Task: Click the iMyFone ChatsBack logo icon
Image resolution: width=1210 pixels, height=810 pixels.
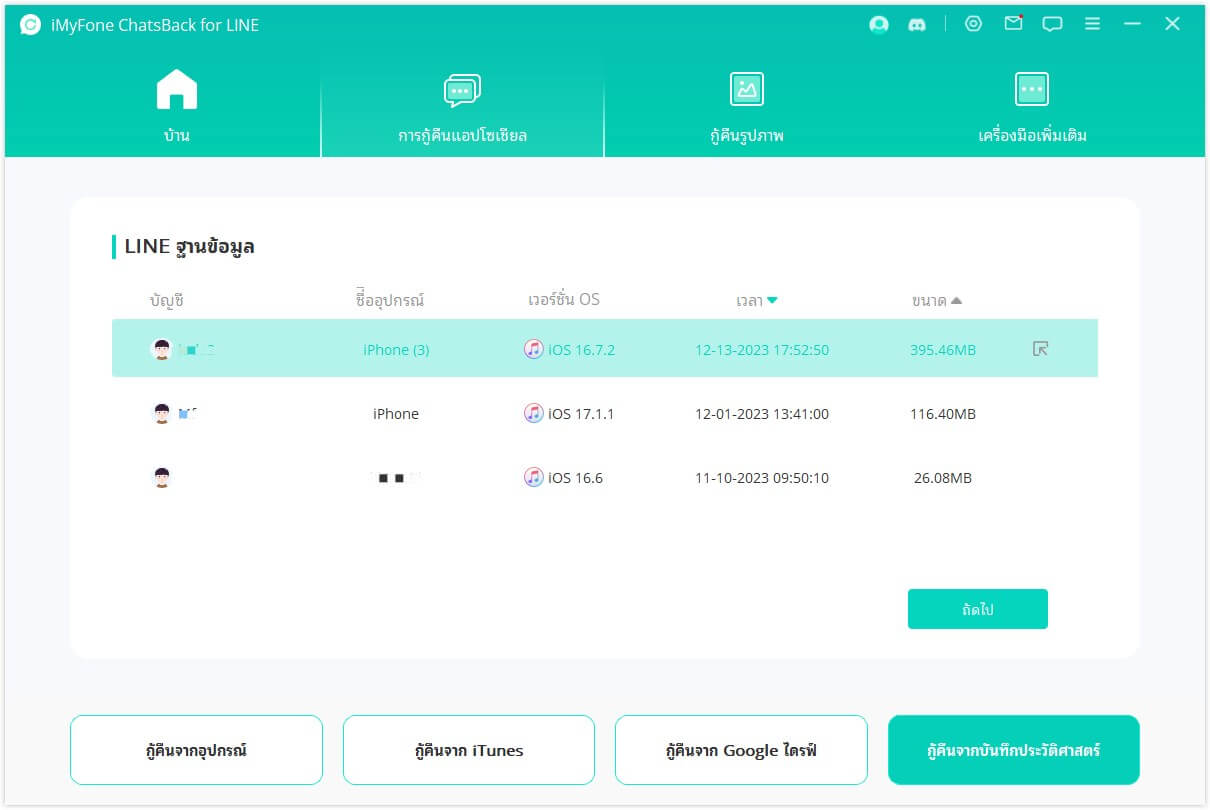Action: click(x=31, y=25)
